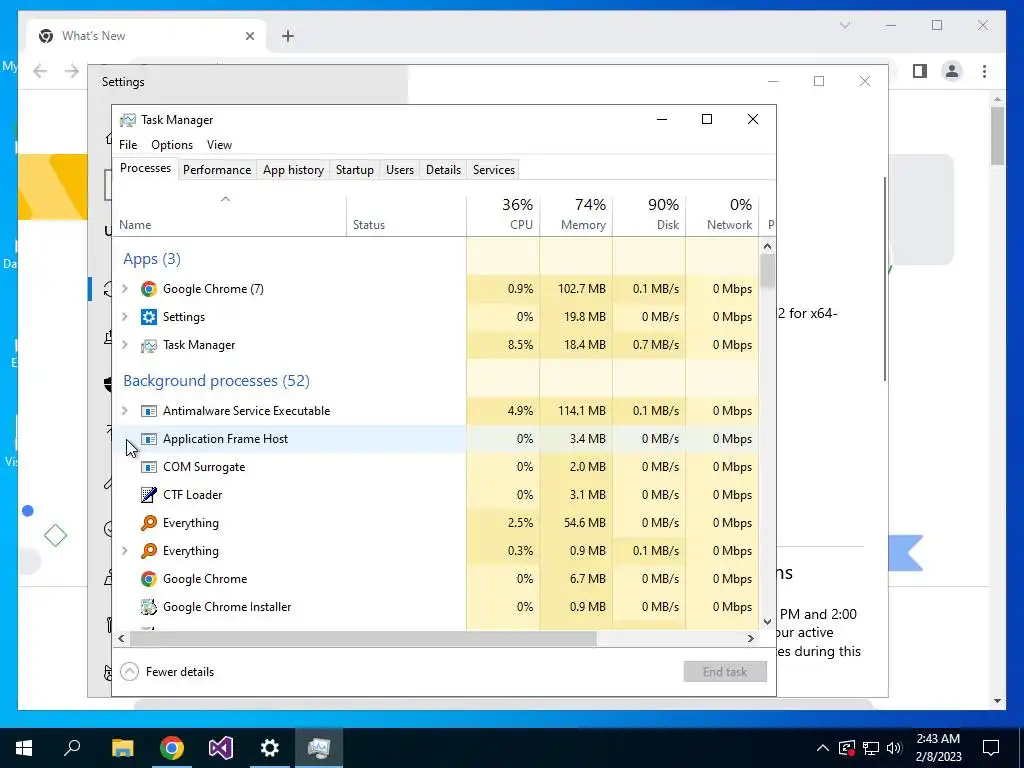
Task: Switch to Chrome via taskbar icon
Action: (x=172, y=748)
